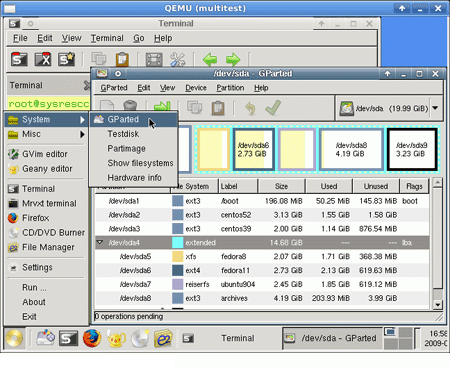Click the copy icon in Terminal toolbar

click(x=99, y=59)
